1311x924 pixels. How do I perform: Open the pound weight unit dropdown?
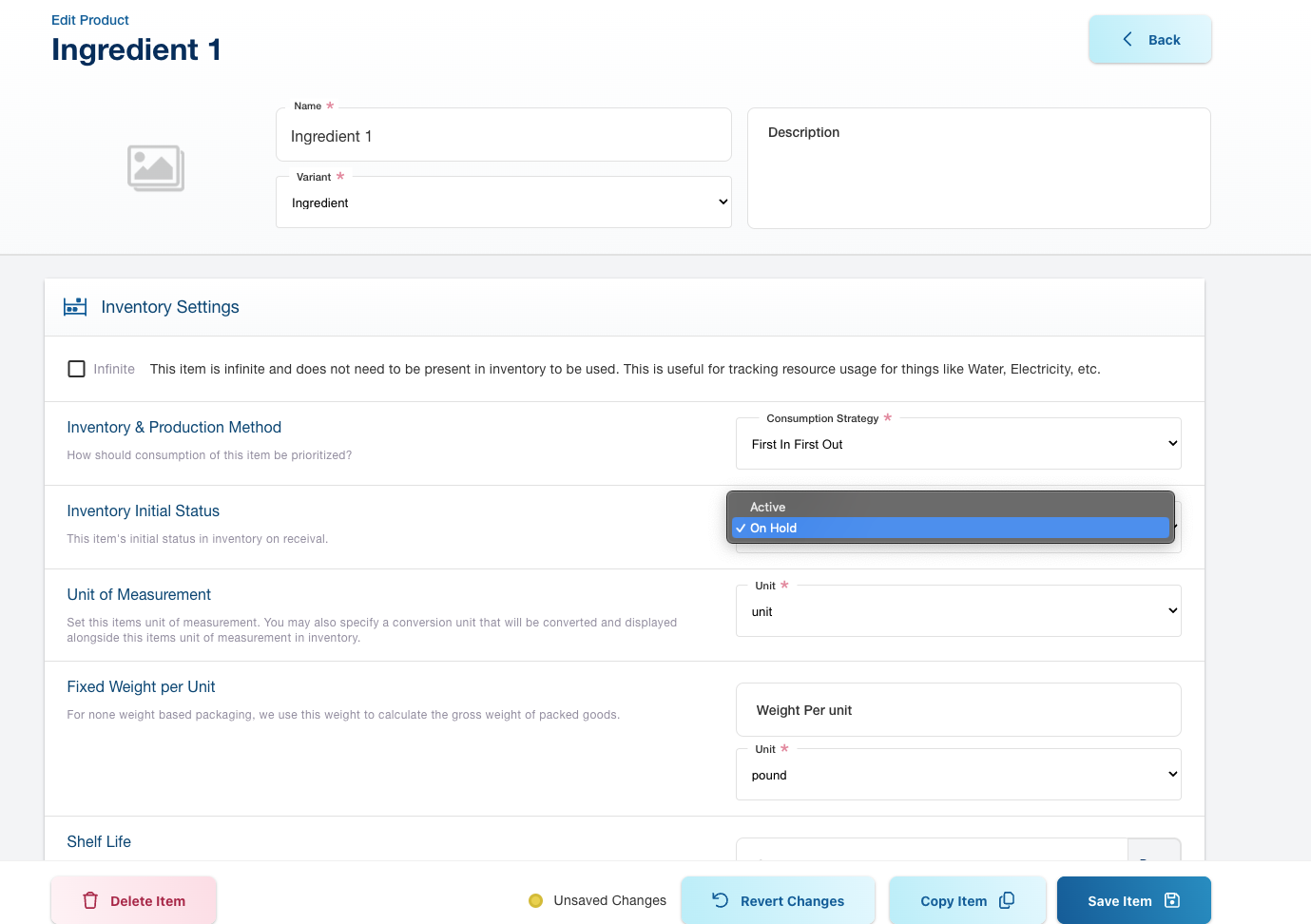[x=958, y=775]
